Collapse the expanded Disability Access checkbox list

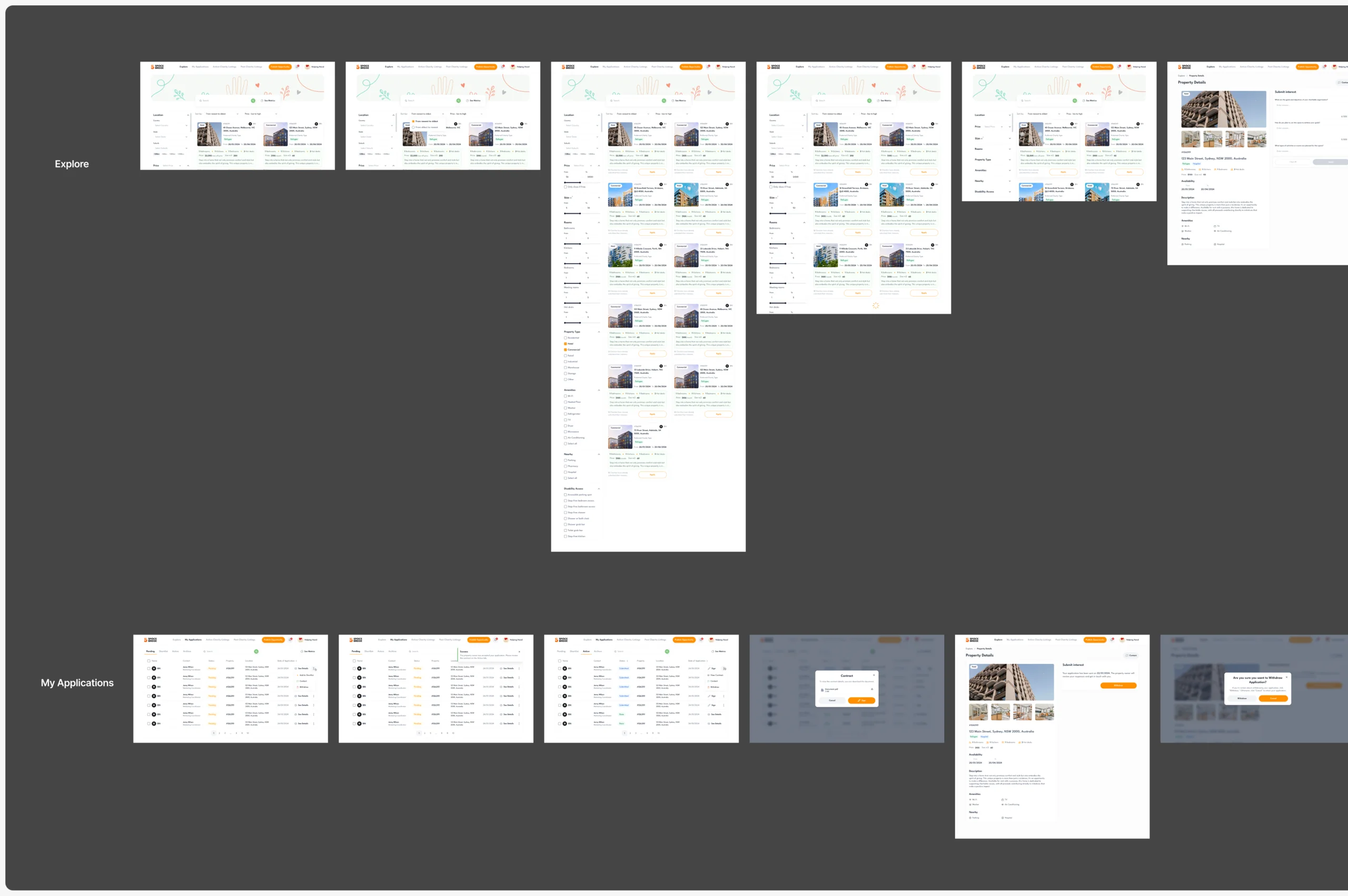click(599, 489)
